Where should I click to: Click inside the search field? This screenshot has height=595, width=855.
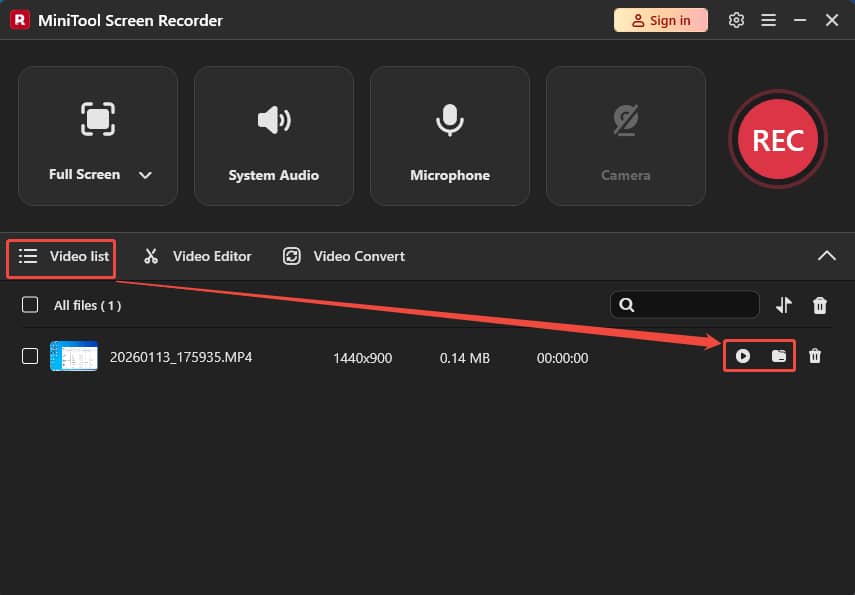tap(690, 305)
